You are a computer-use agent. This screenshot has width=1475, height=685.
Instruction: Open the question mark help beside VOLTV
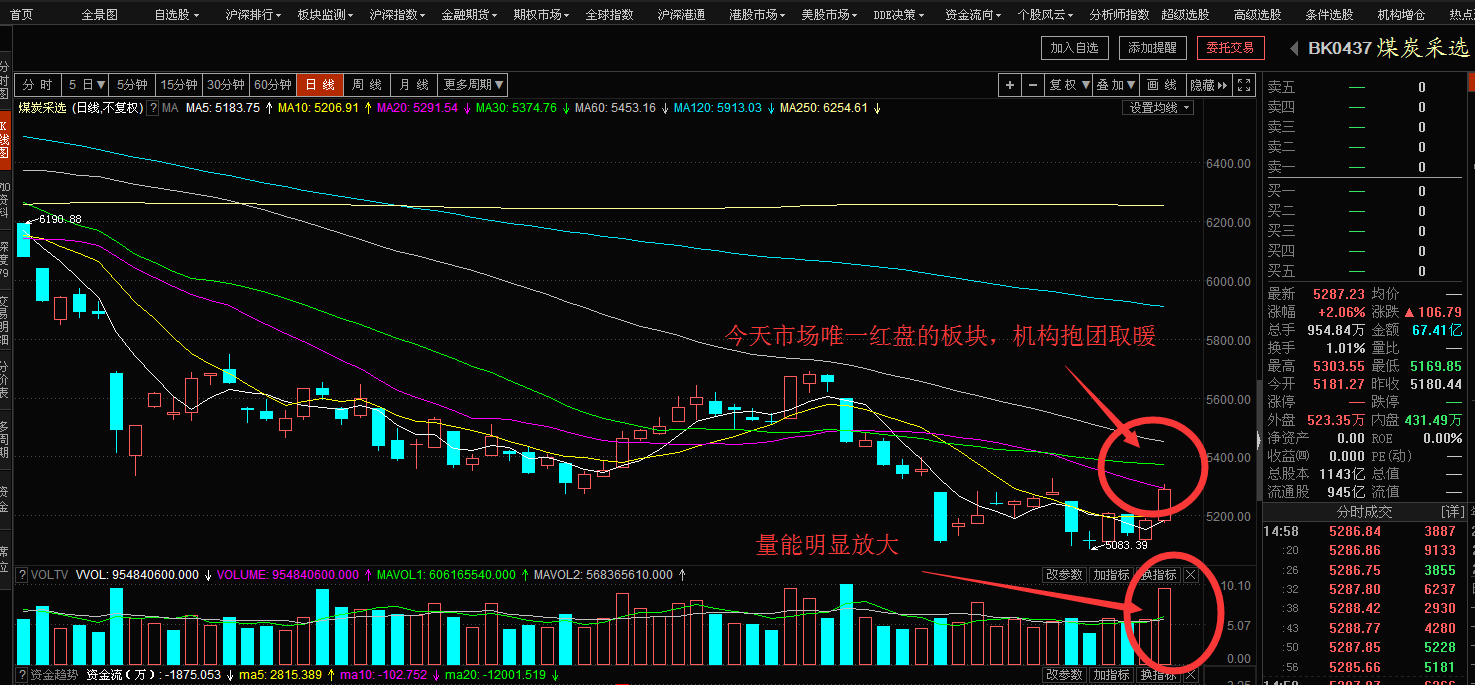pyautogui.click(x=22, y=575)
